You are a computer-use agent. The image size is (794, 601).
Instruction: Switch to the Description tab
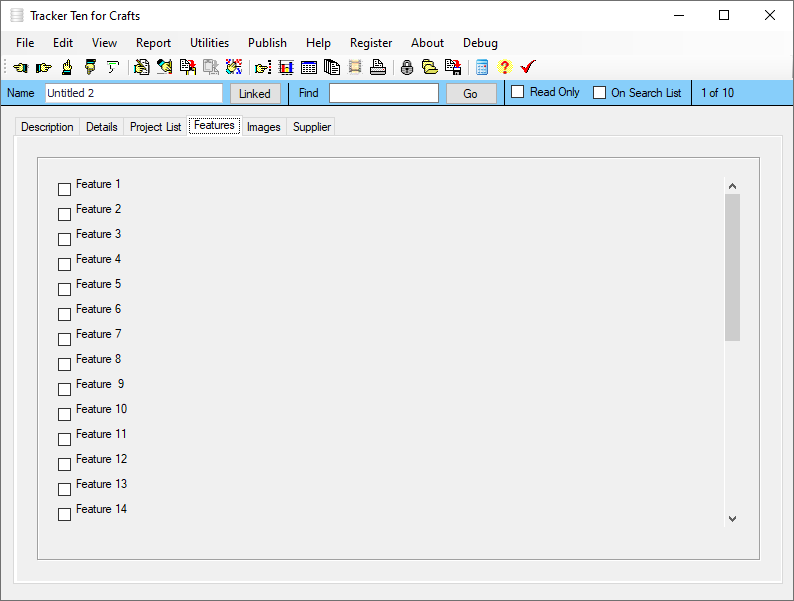click(47, 127)
